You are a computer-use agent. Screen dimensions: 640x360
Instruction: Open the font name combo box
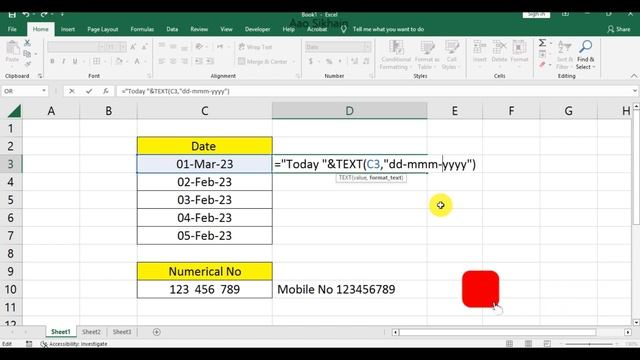77,47
